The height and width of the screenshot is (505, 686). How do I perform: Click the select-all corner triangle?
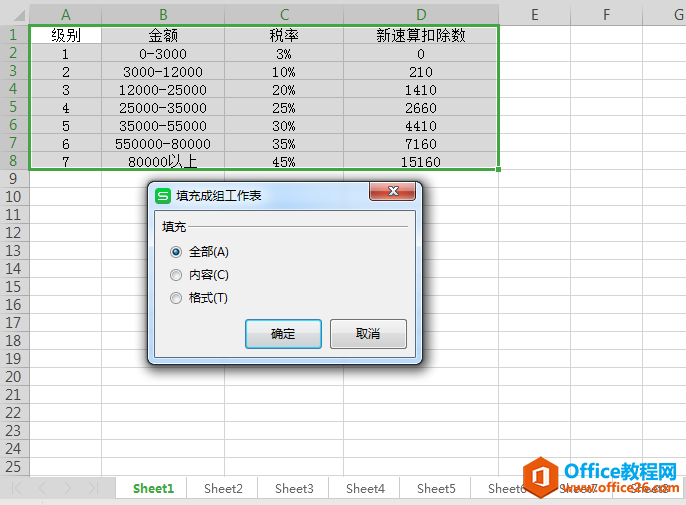click(18, 15)
